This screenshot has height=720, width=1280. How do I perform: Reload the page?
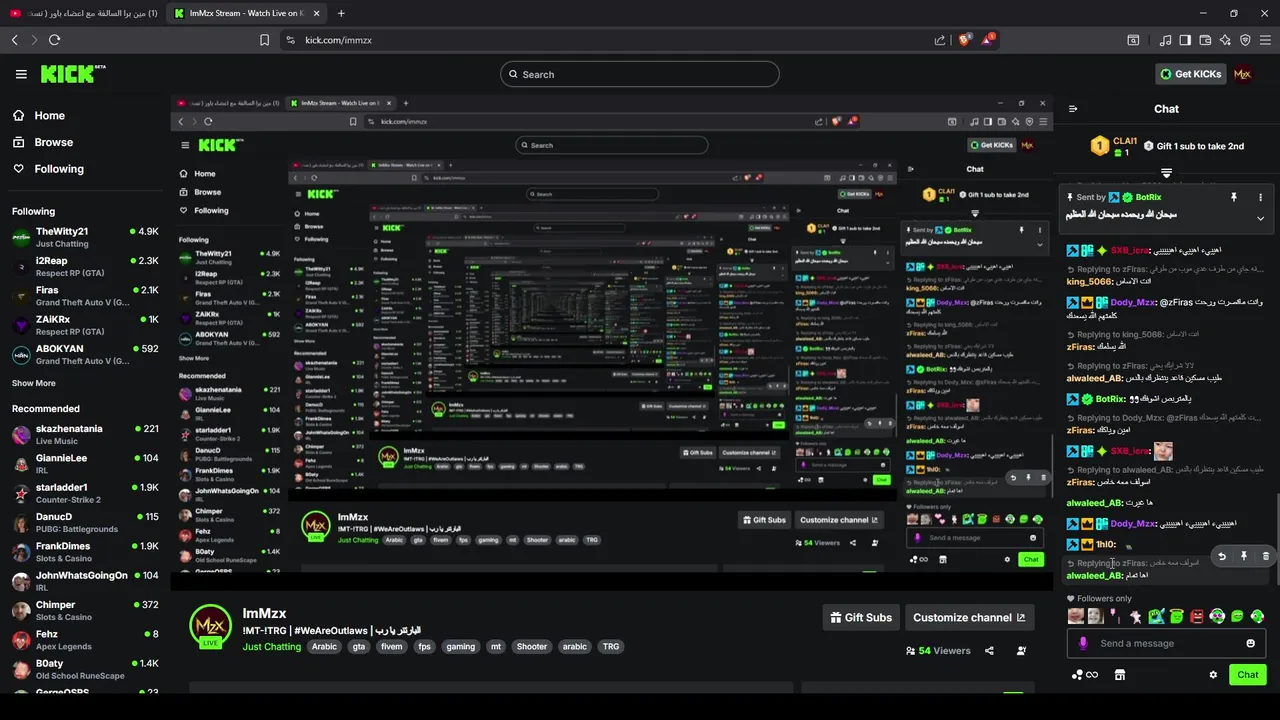(x=54, y=40)
